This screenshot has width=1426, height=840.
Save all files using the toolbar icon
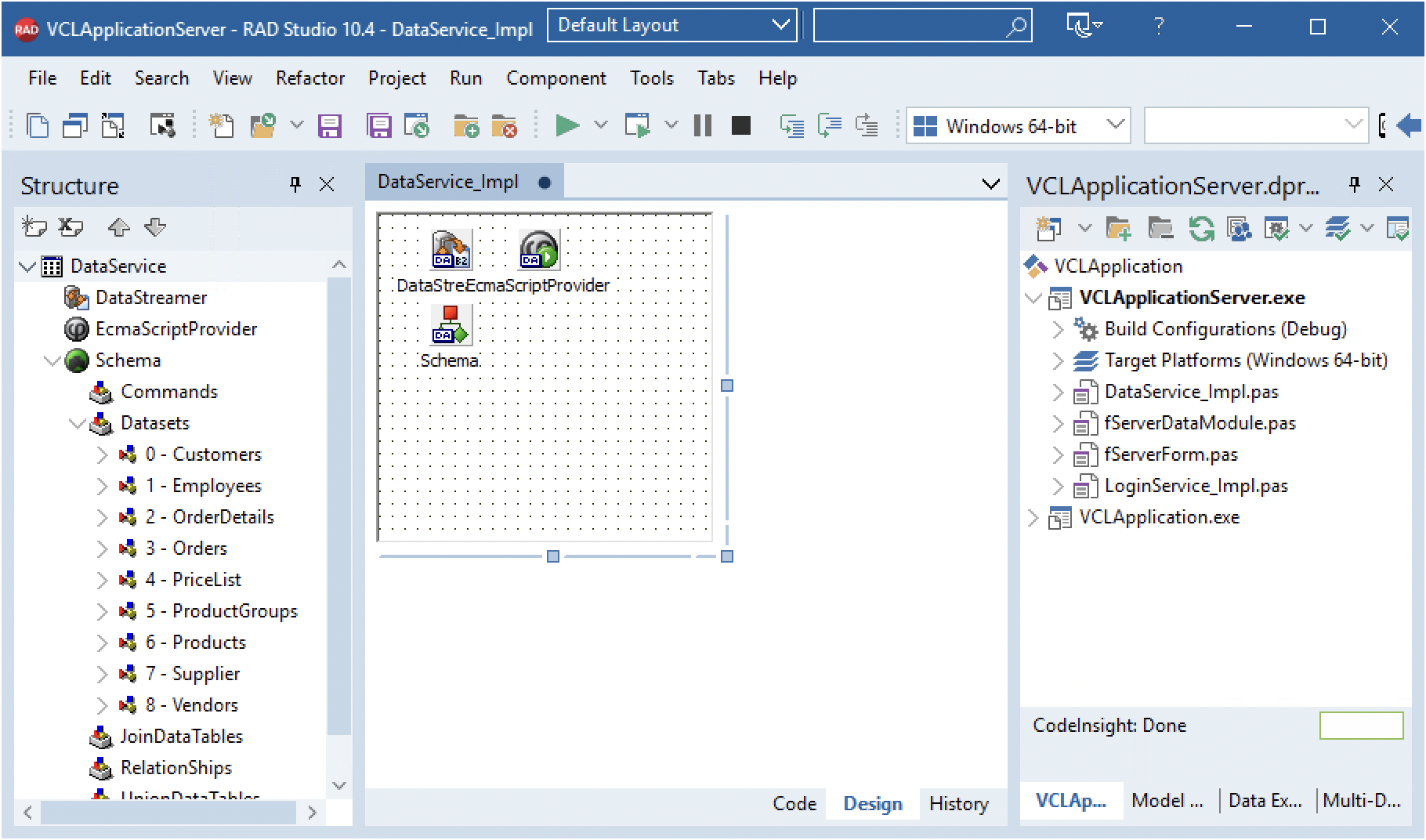[x=379, y=125]
